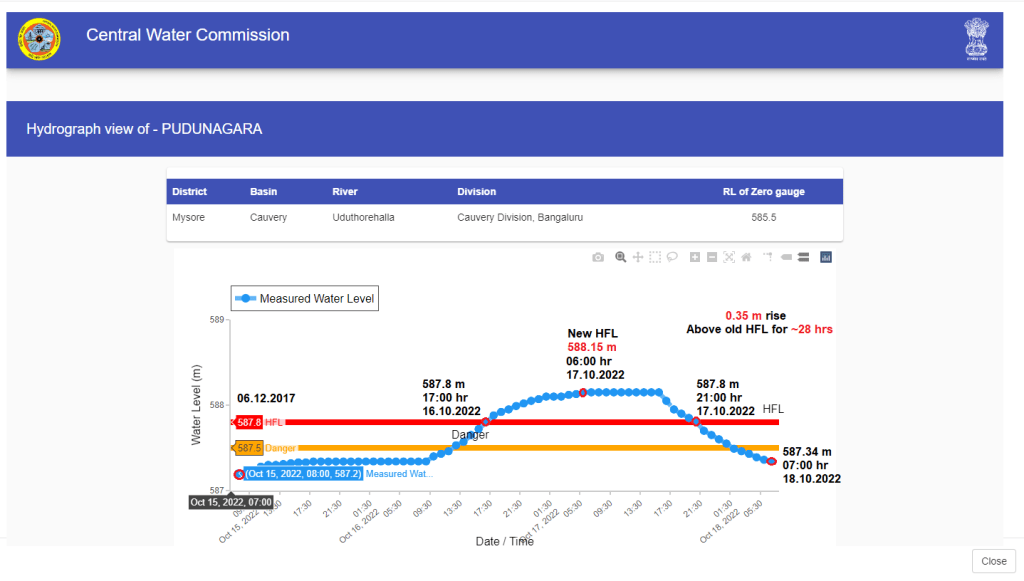The height and width of the screenshot is (581, 1024).
Task: Autoscale the hydrograph axes
Action: tap(729, 257)
